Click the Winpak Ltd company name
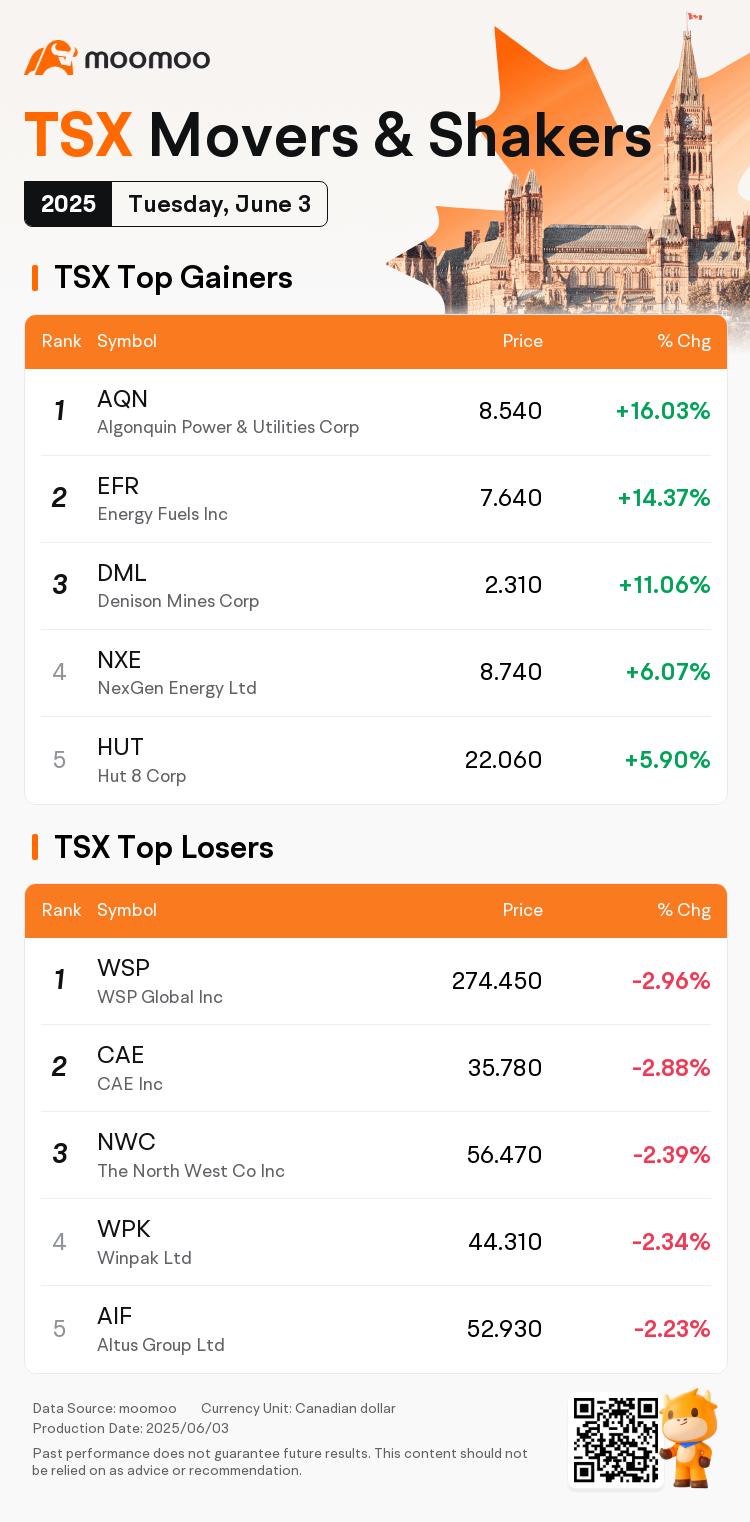Viewport: 750px width, 1522px height. point(144,1258)
